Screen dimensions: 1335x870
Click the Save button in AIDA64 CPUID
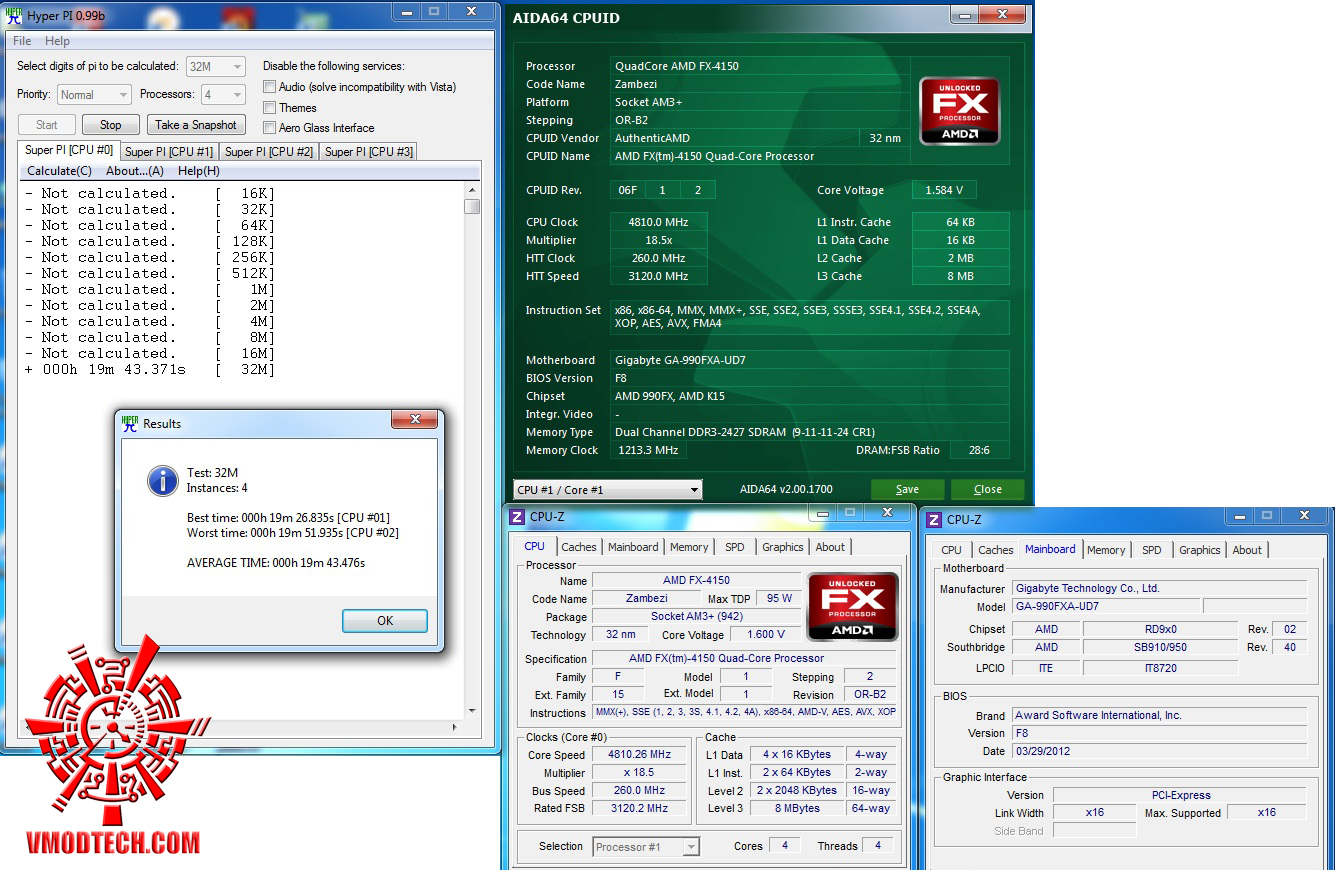click(x=907, y=489)
